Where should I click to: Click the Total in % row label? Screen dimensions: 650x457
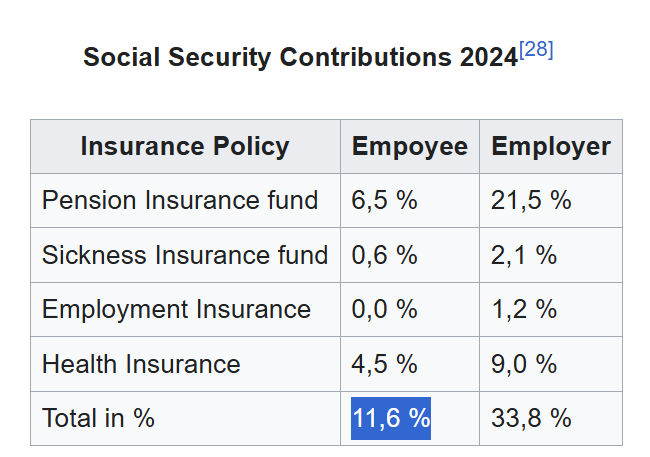(98, 418)
